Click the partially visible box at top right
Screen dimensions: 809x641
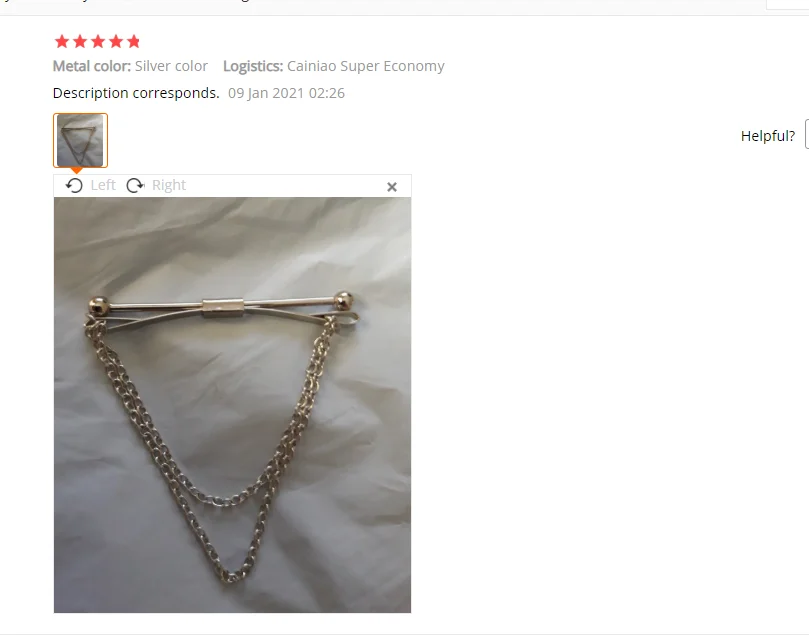tap(787, 5)
